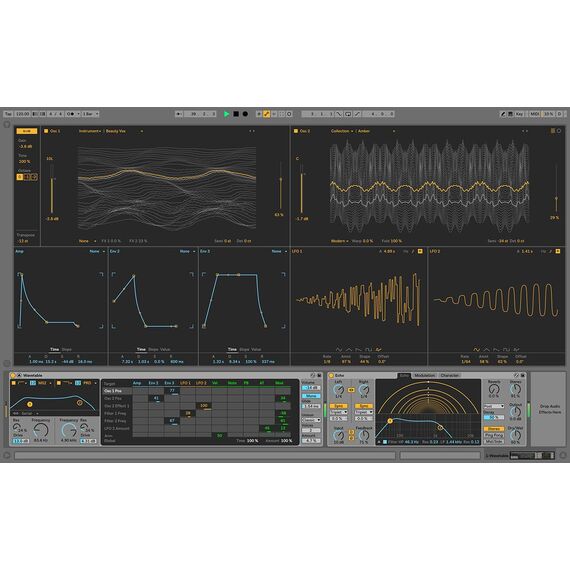Viewport: 570px width, 570px height.
Task: Toggle the Echo device activator button
Action: (331, 375)
